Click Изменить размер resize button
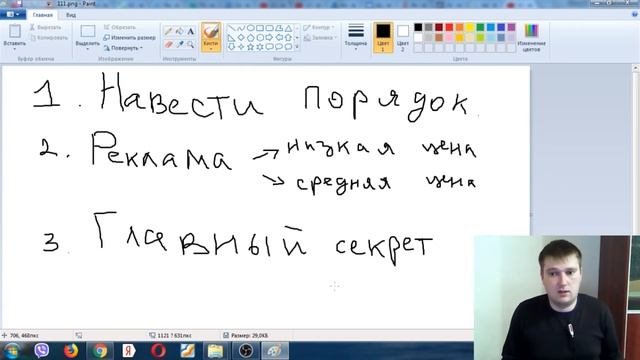 129,38
